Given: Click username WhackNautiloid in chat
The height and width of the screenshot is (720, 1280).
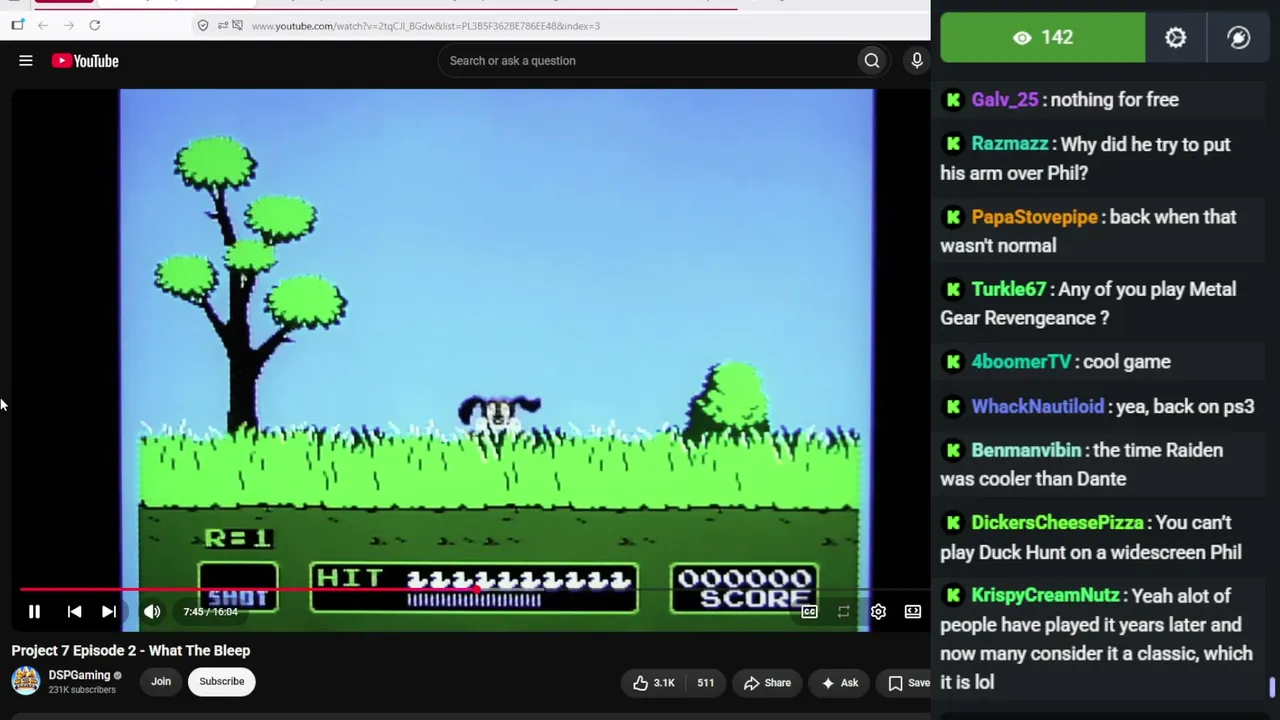Looking at the screenshot, I should click(1038, 406).
